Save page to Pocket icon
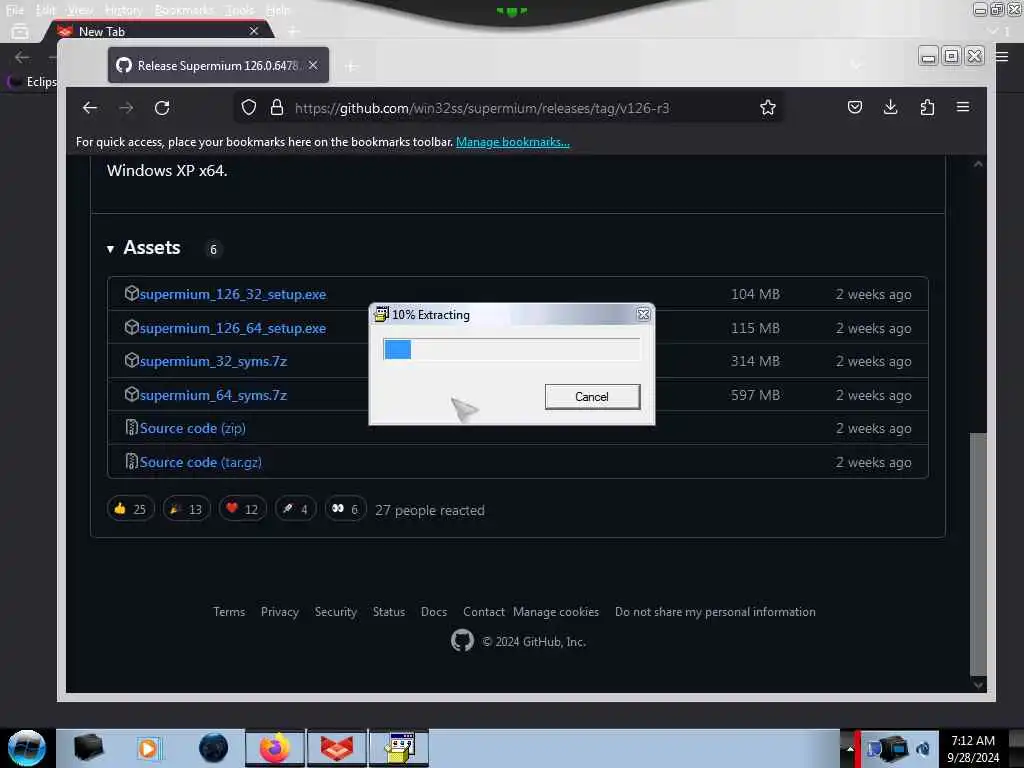1024x768 pixels. point(854,107)
